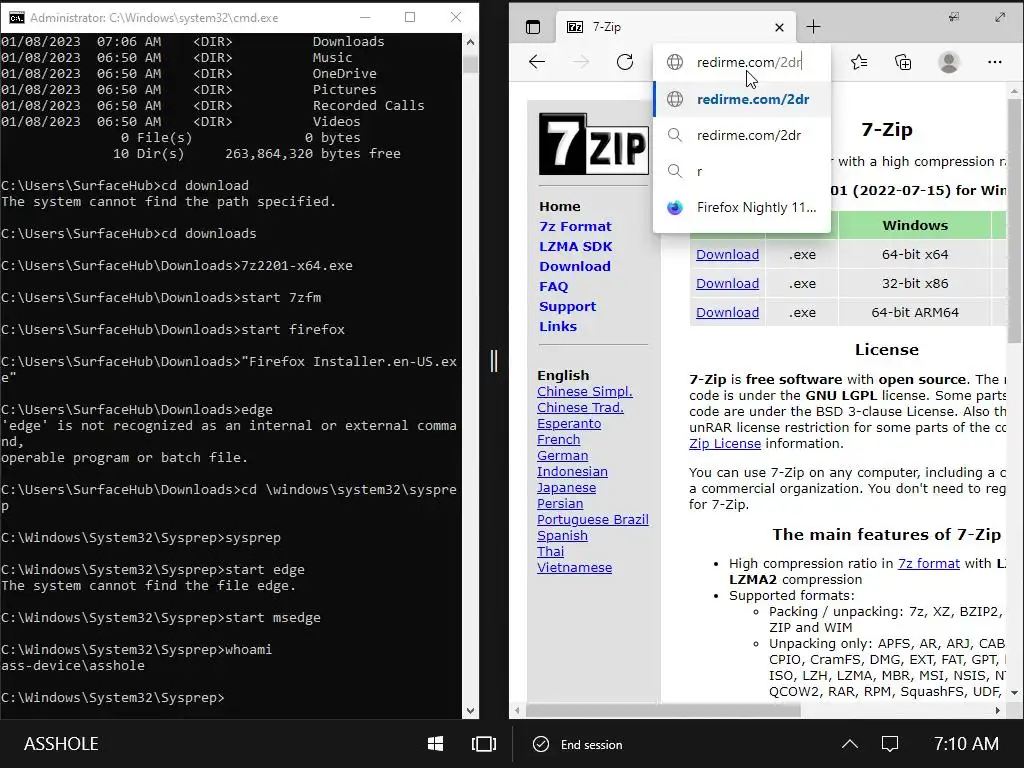
Task: Open the user profile avatar in Edge
Action: click(948, 62)
